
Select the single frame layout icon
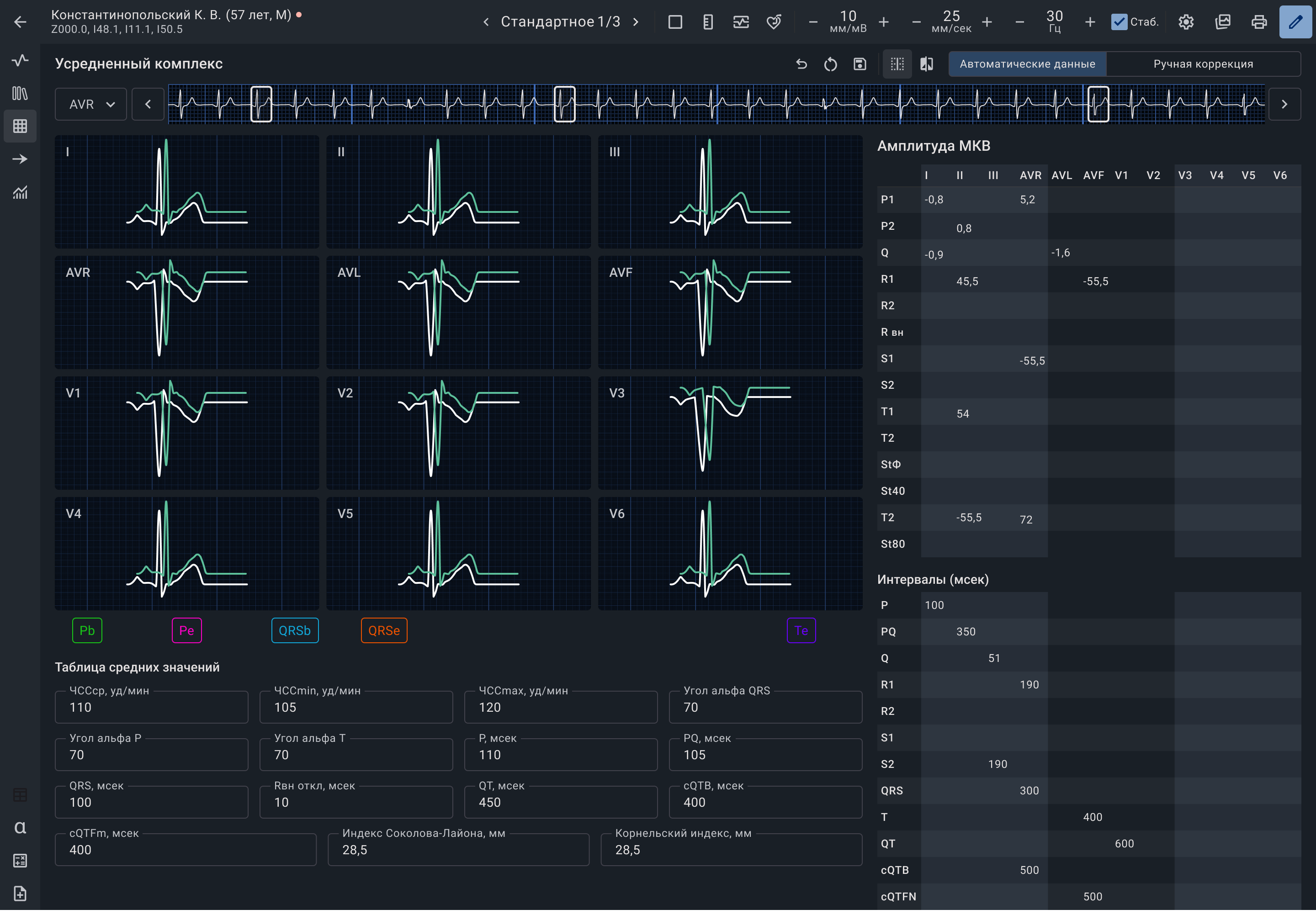pyautogui.click(x=675, y=22)
